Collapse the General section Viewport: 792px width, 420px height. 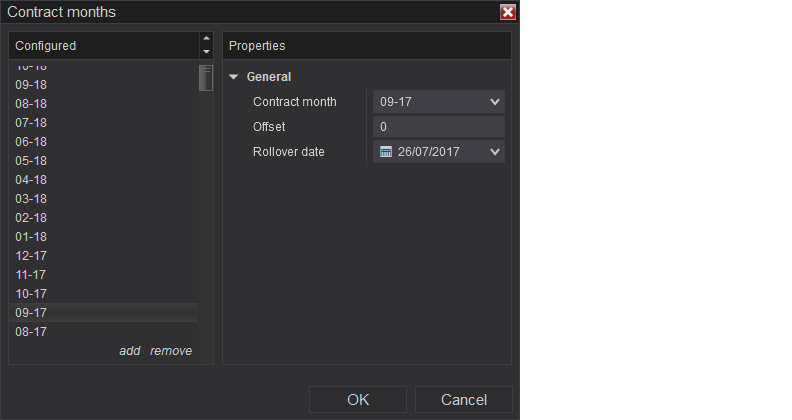[234, 77]
